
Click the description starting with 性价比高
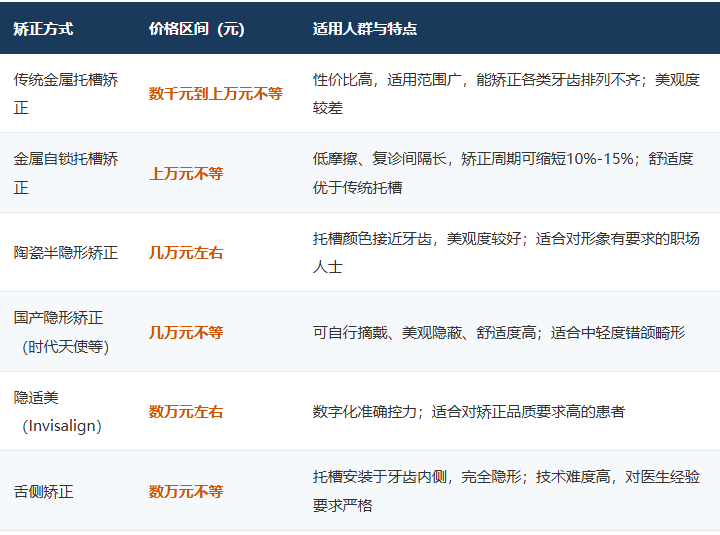coord(506,94)
